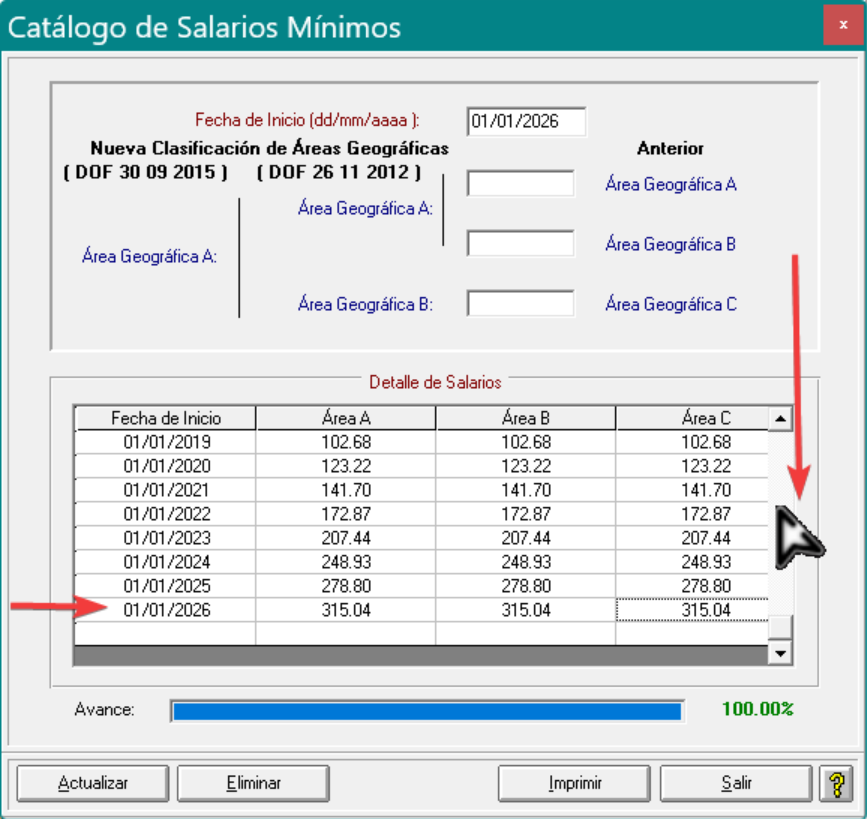Click the Fecha de Inicio column header
The image size is (867, 819).
(166, 418)
